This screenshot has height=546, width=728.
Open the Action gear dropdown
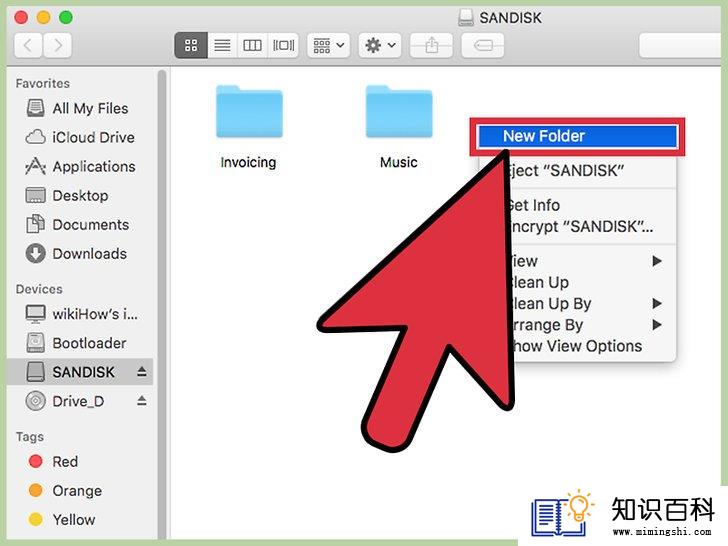[x=380, y=45]
